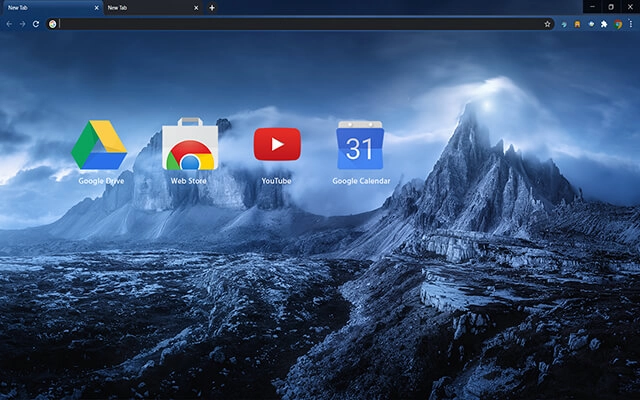Screen dimensions: 640x400
Task: Click the YouTube label text
Action: pos(276,181)
